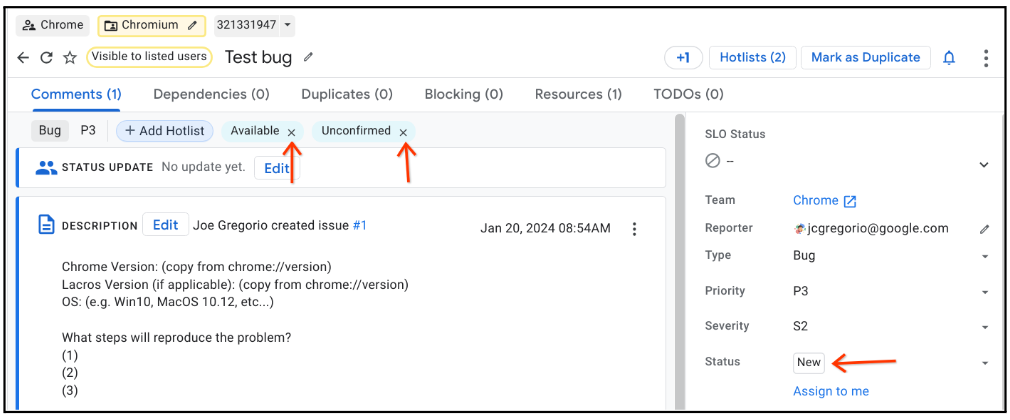This screenshot has height=420, width=1010.
Task: Remove the Unconfirmed hotlist chip
Action: 403,132
